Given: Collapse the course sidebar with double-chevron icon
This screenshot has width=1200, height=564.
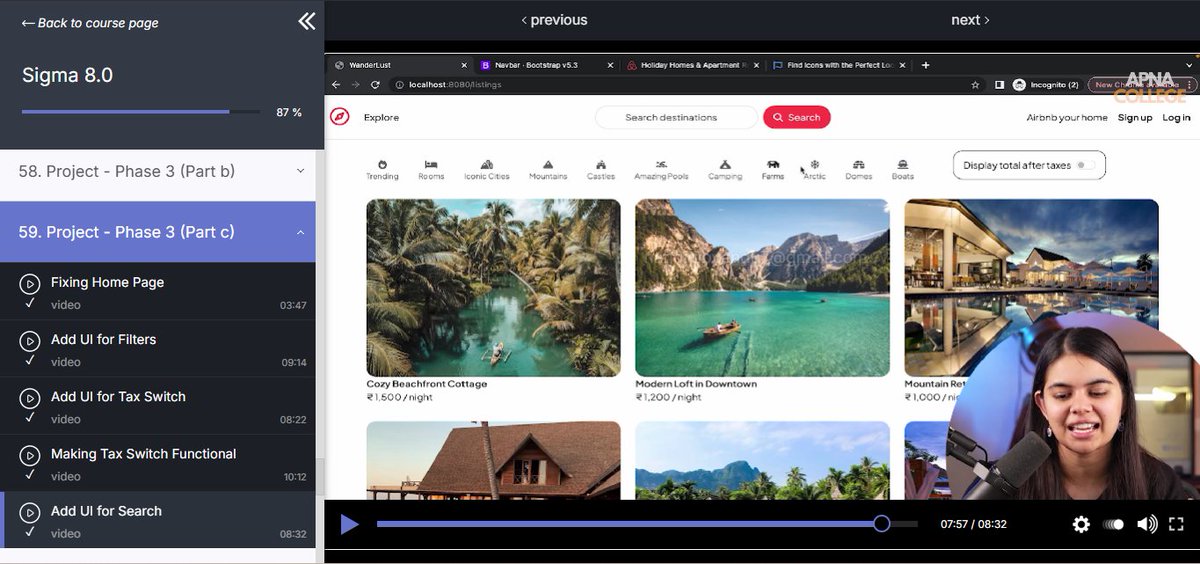Looking at the screenshot, I should pos(307,21).
